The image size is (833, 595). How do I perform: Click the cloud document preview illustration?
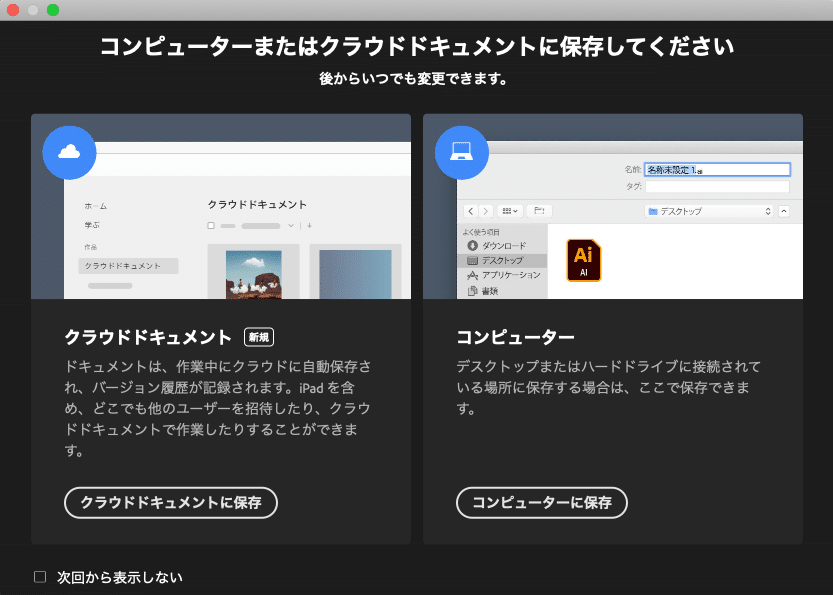pyautogui.click(x=221, y=206)
